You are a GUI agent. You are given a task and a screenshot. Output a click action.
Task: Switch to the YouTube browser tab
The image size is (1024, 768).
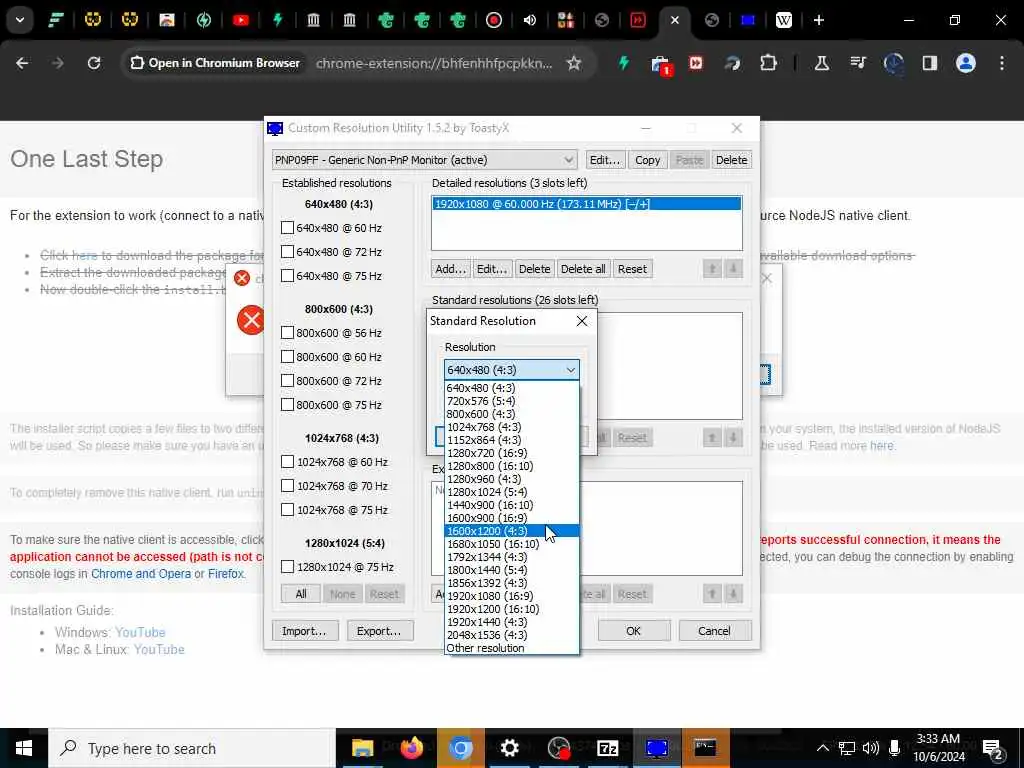pyautogui.click(x=240, y=20)
